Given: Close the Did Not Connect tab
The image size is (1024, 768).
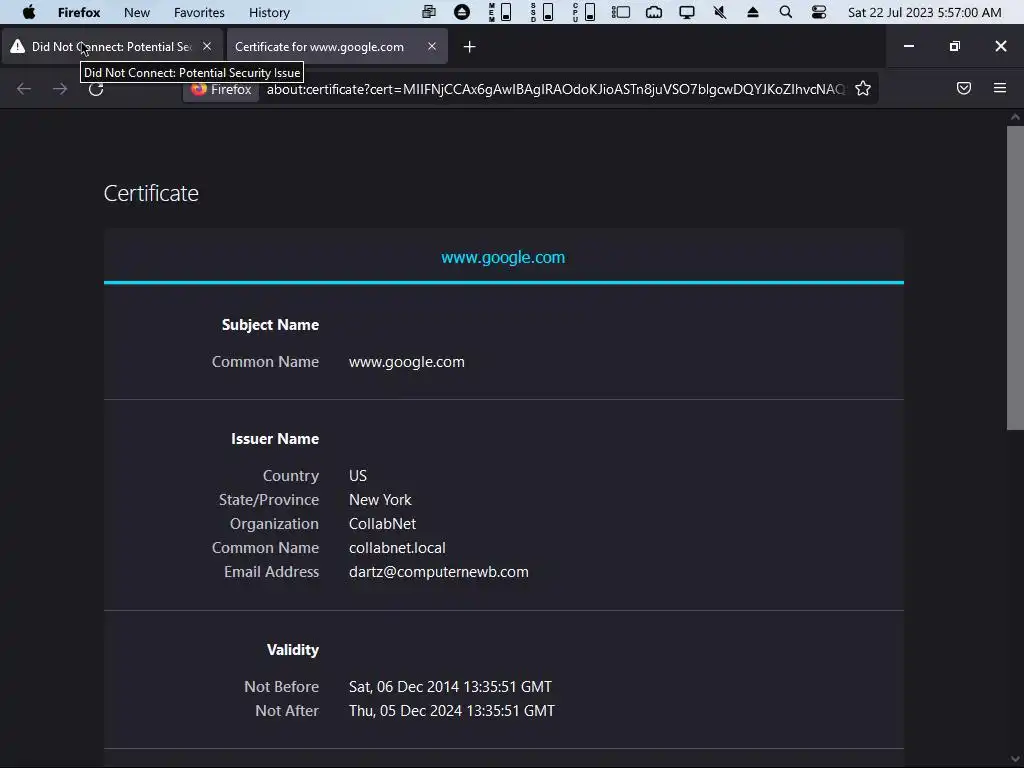Looking at the screenshot, I should pos(207,46).
